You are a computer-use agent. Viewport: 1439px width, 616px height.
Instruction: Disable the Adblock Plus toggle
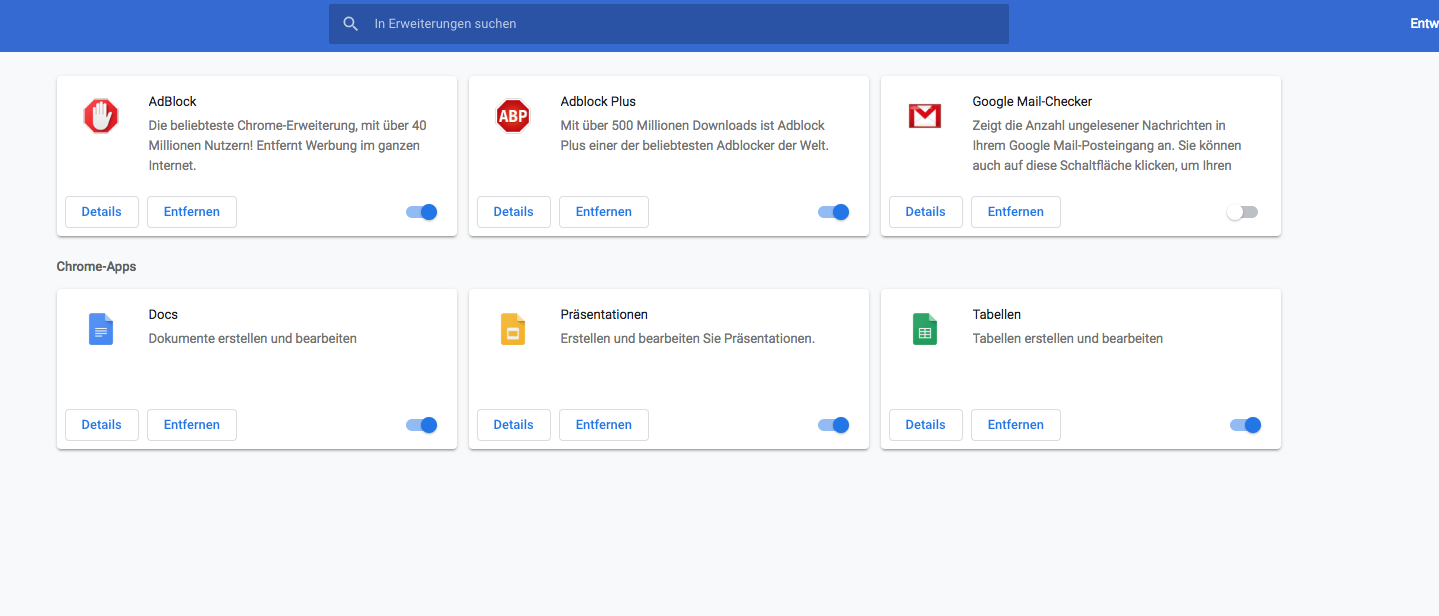(834, 212)
